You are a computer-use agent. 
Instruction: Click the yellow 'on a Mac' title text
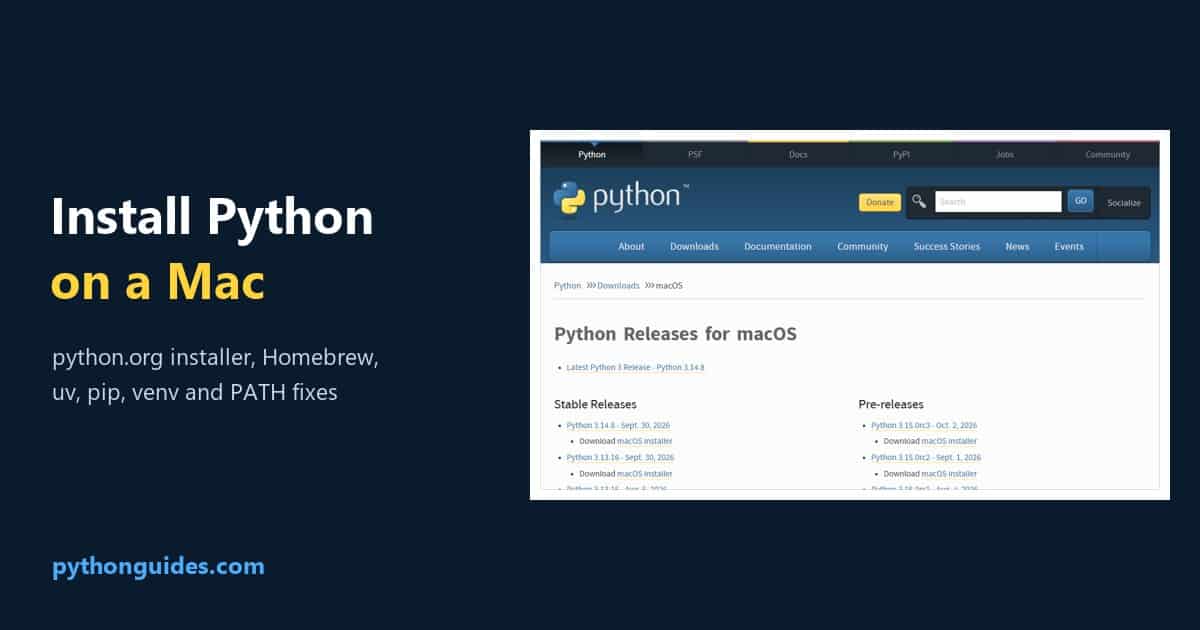click(158, 283)
